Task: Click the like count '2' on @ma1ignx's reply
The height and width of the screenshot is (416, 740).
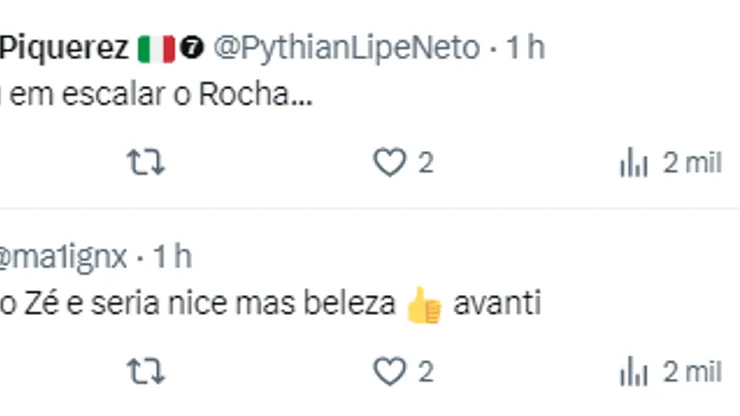Action: tap(426, 372)
